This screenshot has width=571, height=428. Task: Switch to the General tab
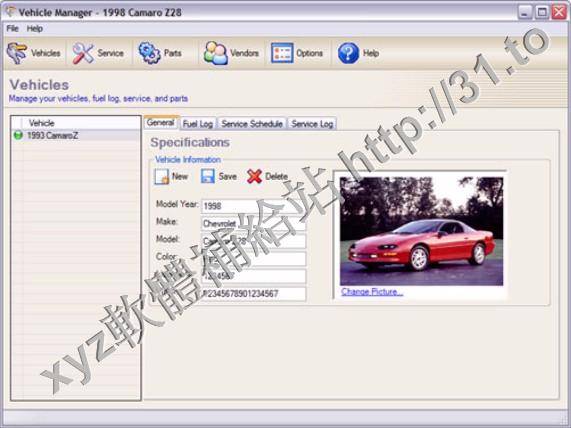161,123
